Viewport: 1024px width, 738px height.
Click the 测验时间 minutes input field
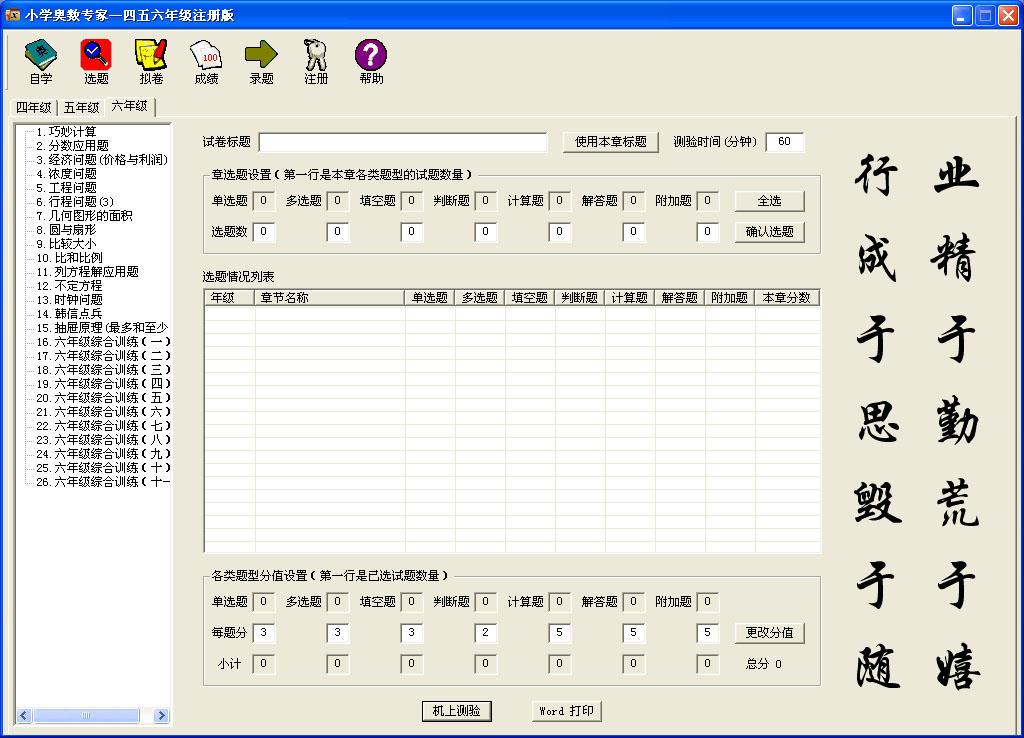pos(784,142)
